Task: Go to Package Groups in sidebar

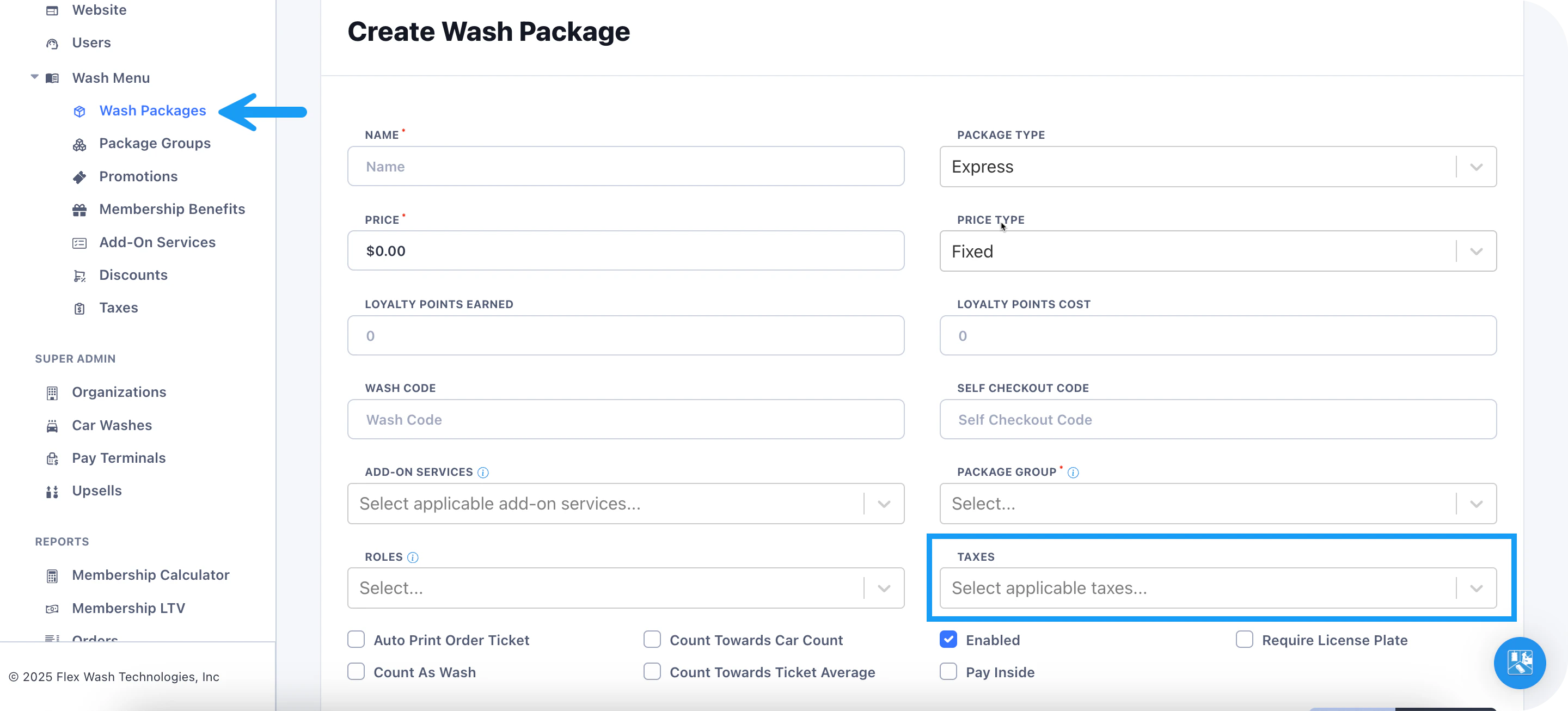Action: pyautogui.click(x=155, y=144)
